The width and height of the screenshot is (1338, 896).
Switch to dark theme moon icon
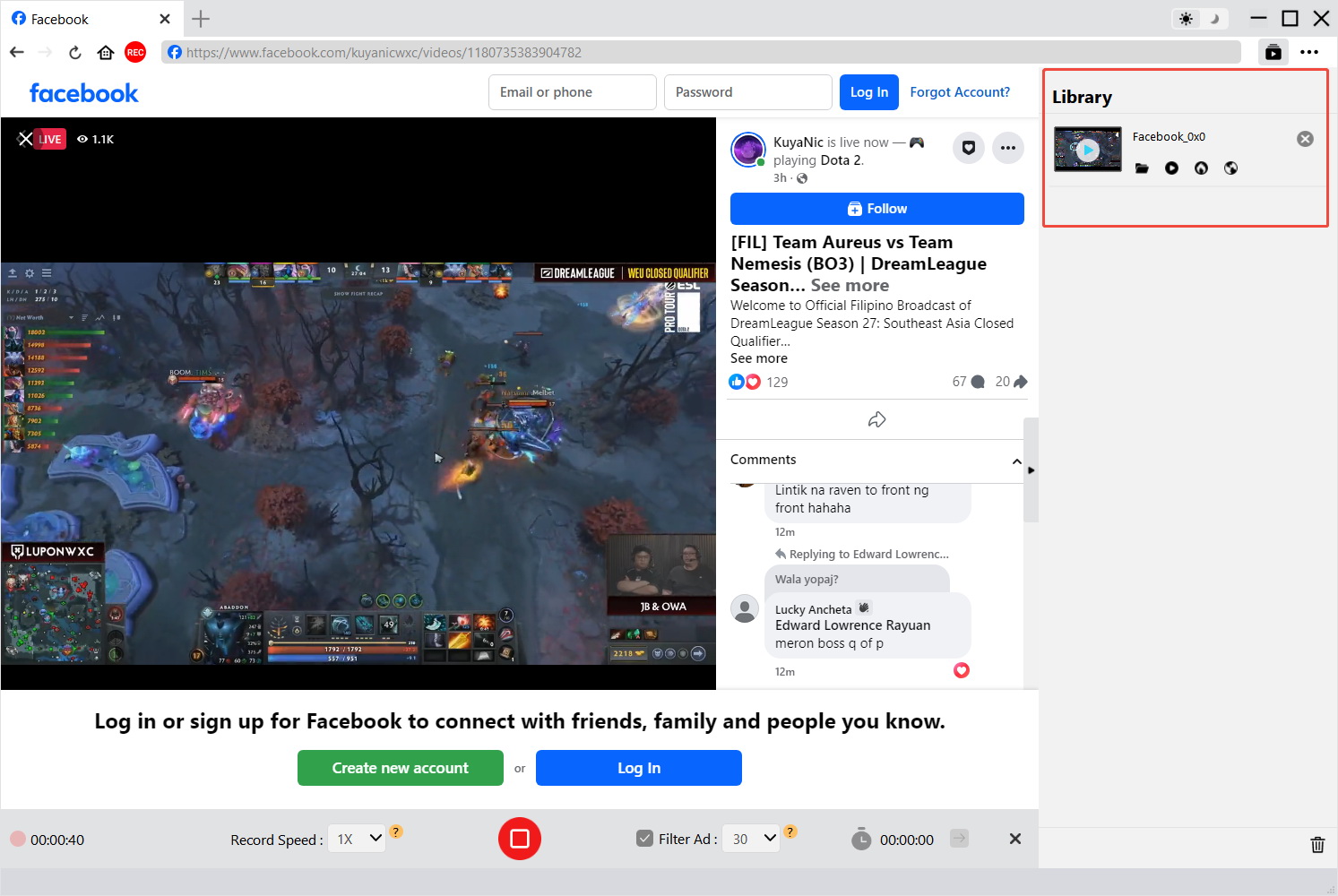(x=1214, y=19)
